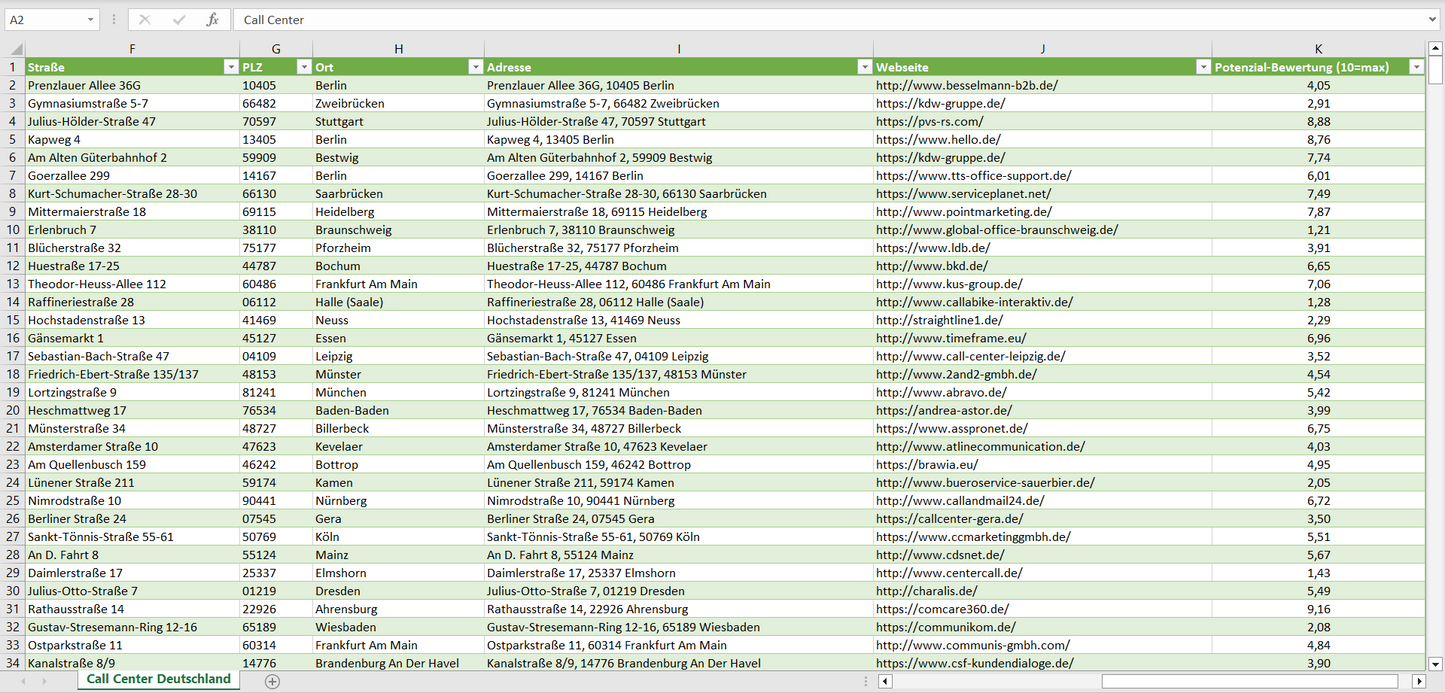Click the Enter checkmark in formula bar
Screen dimensions: 1445x693
(x=179, y=20)
